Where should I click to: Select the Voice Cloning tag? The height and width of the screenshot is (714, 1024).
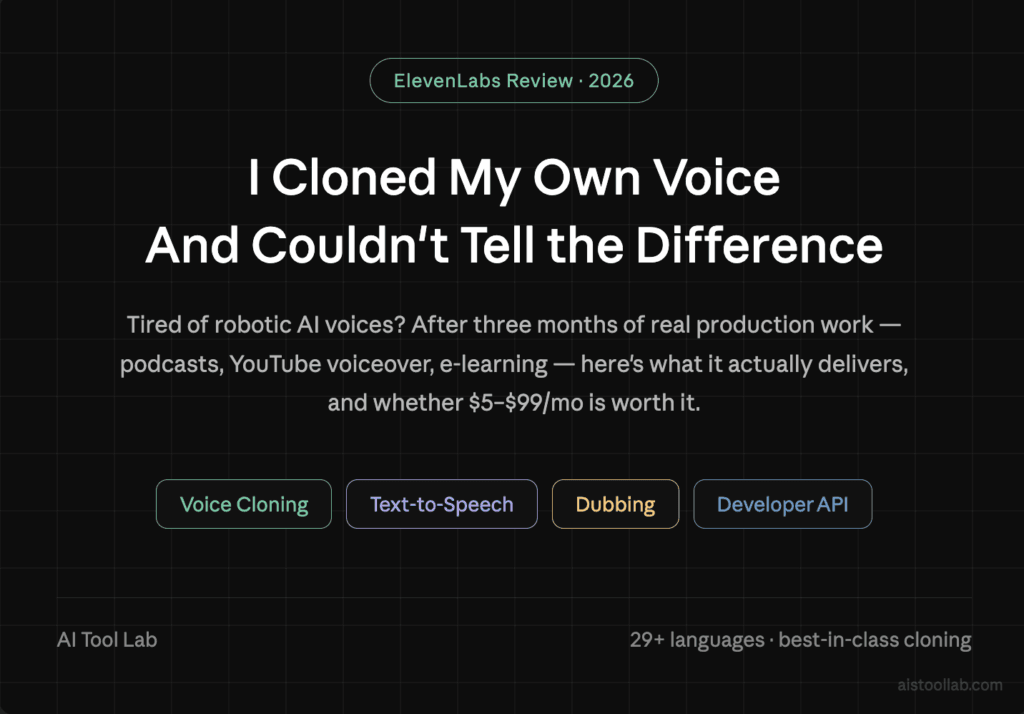pyautogui.click(x=244, y=504)
